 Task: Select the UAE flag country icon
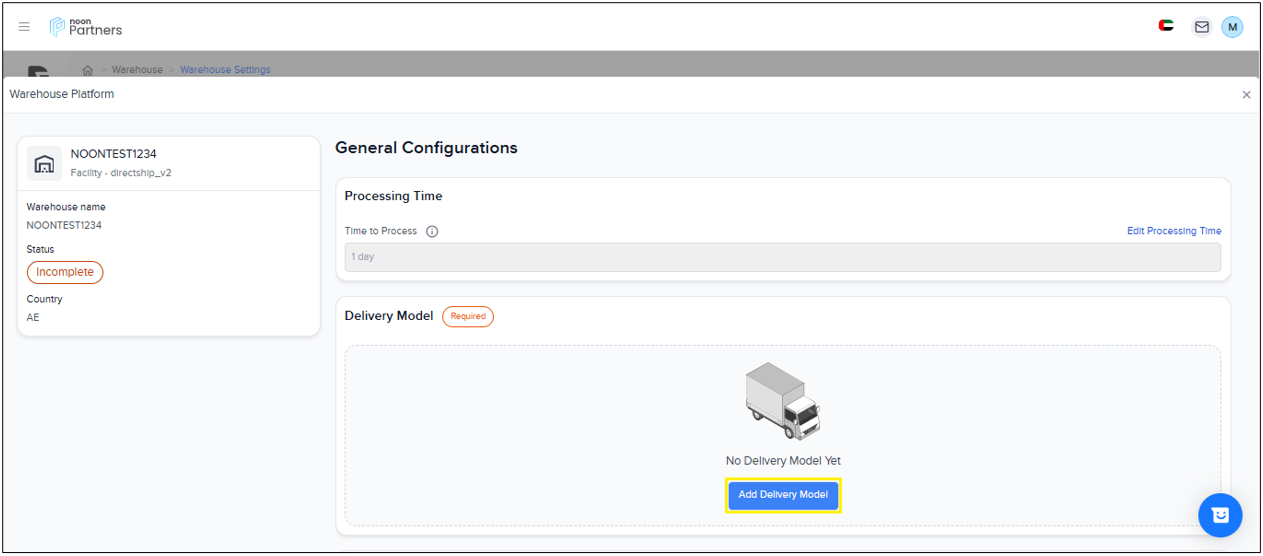click(x=1166, y=27)
